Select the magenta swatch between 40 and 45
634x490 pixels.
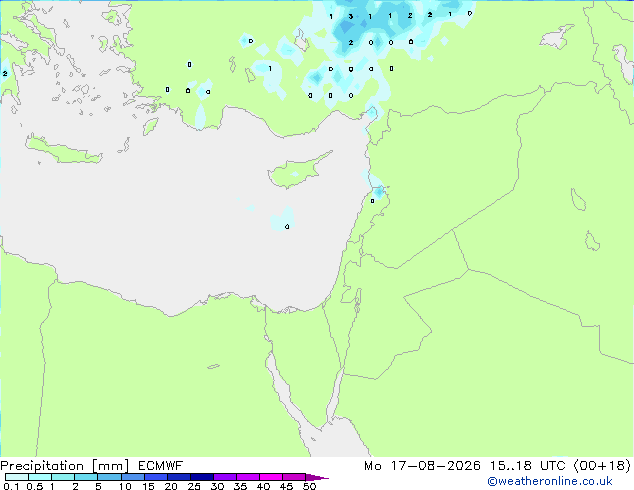tap(271, 477)
